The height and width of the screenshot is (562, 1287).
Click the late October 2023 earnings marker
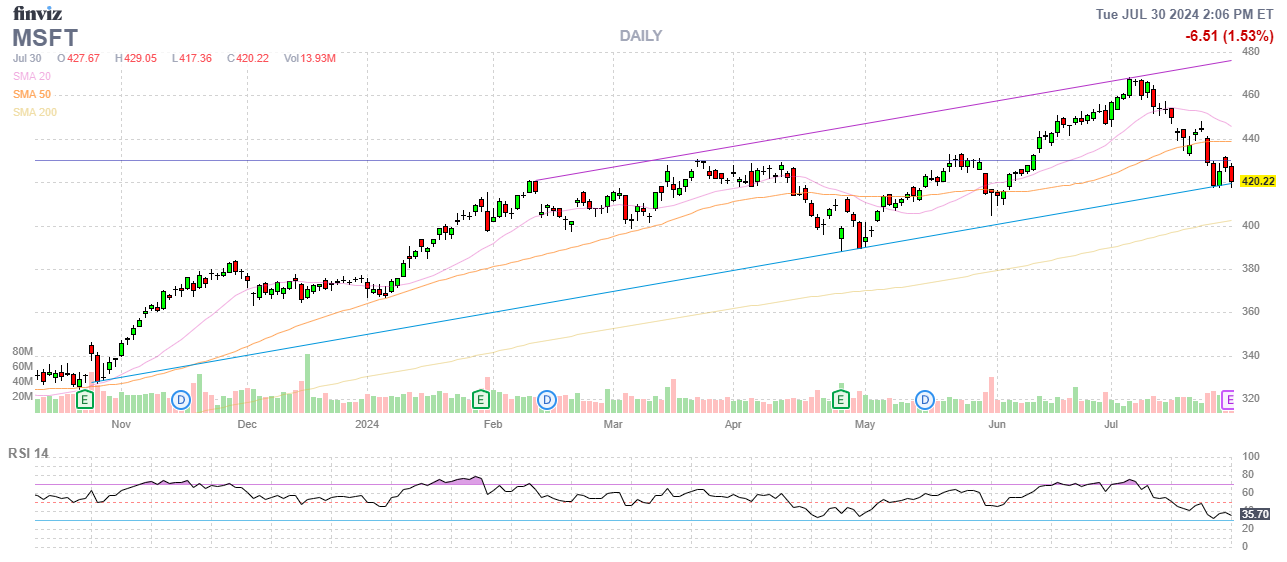pos(85,400)
